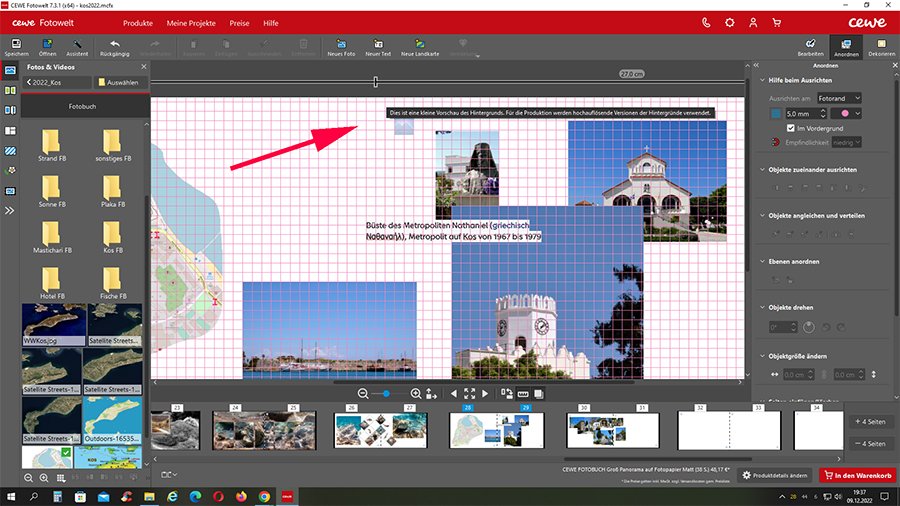Open the Ausrichten am Fotorand dropdown
900x506 pixels.
tap(838, 98)
